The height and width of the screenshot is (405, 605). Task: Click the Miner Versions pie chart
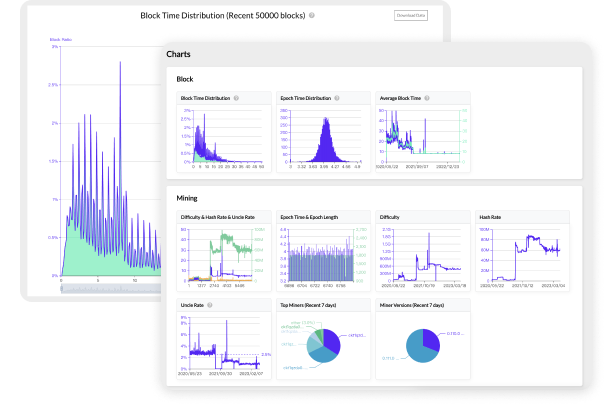(422, 342)
